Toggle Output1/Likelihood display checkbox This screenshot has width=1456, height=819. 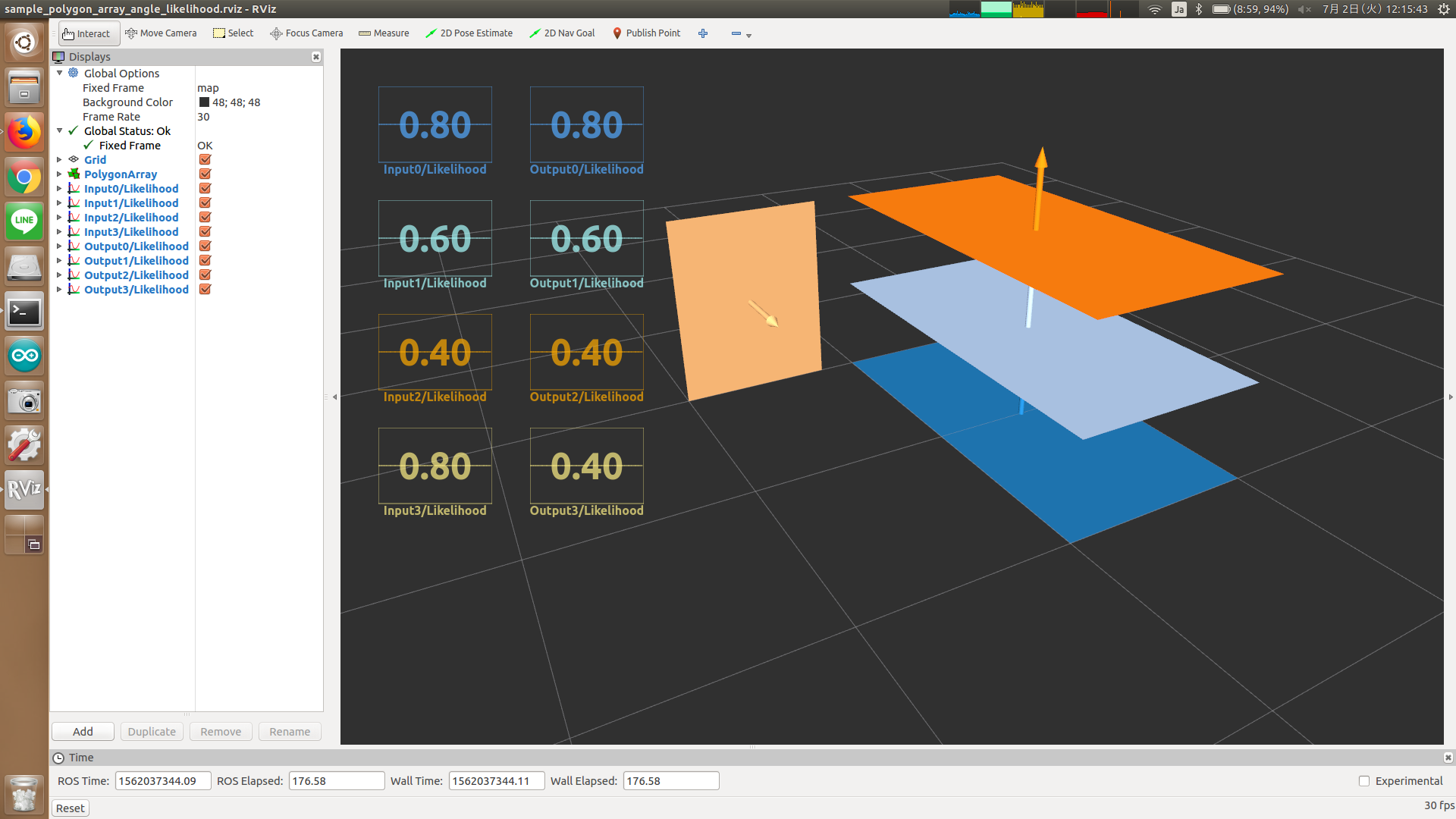(205, 260)
